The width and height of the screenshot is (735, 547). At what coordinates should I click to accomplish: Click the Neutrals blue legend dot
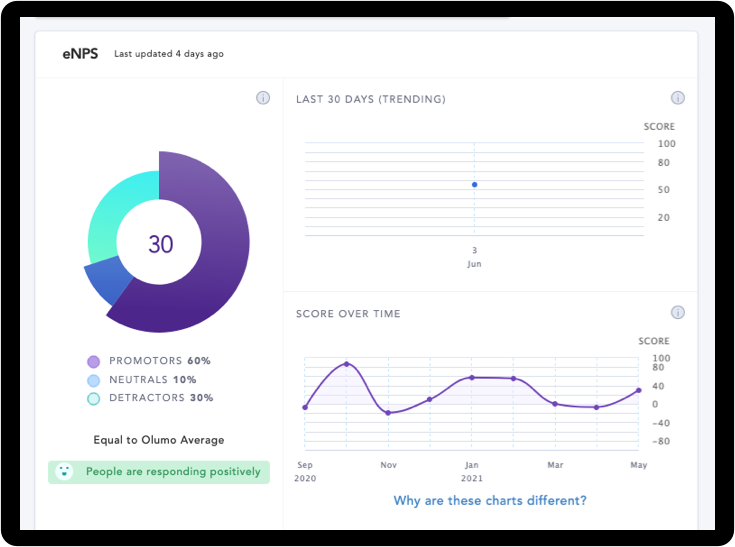pos(94,380)
